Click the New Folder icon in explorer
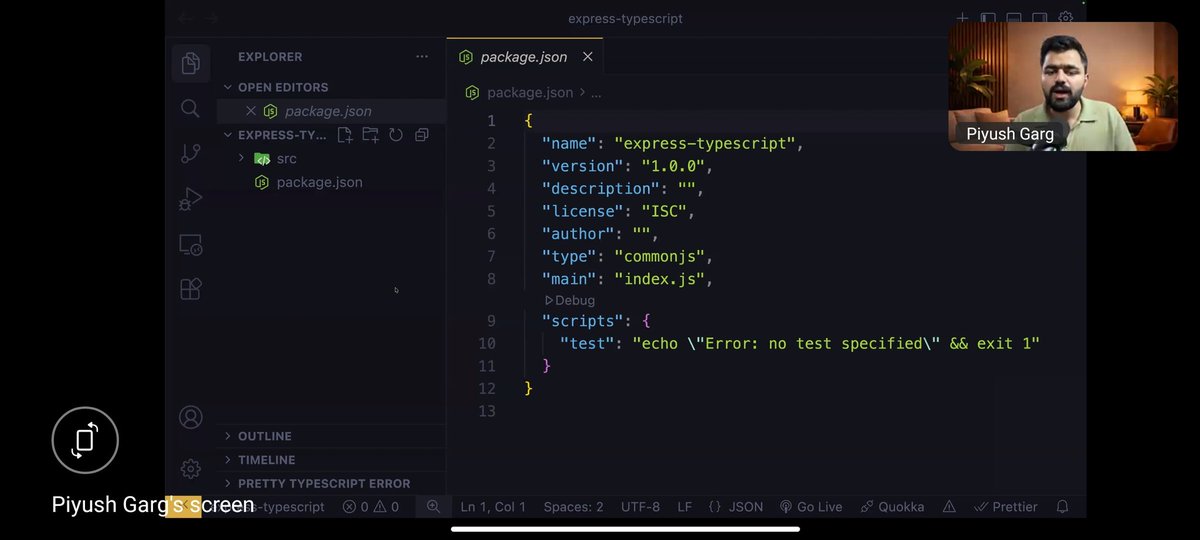Viewport: 1200px width, 540px height. (x=370, y=135)
